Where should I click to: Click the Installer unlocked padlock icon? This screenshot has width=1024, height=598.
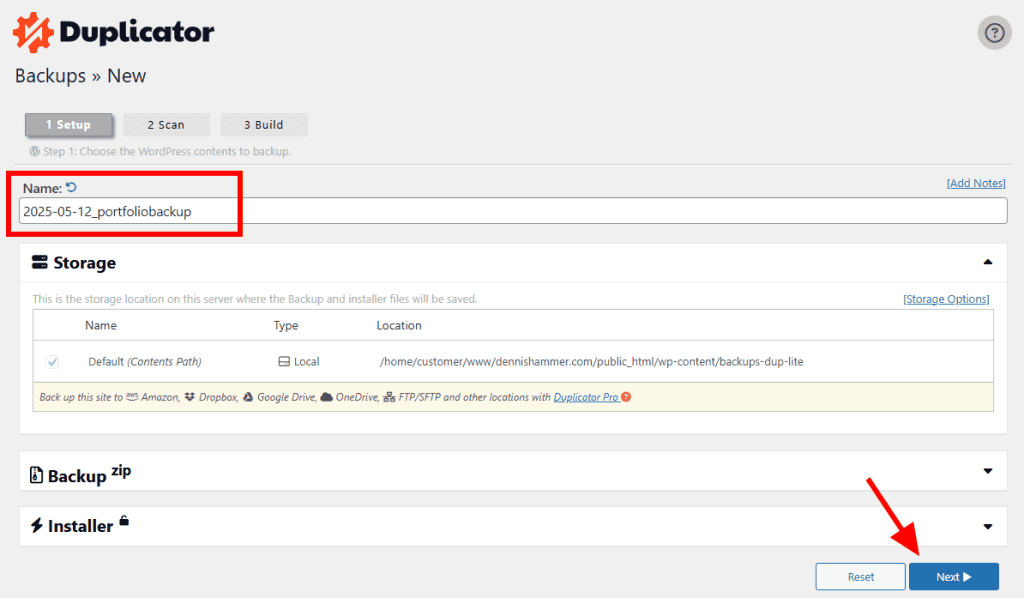(124, 520)
